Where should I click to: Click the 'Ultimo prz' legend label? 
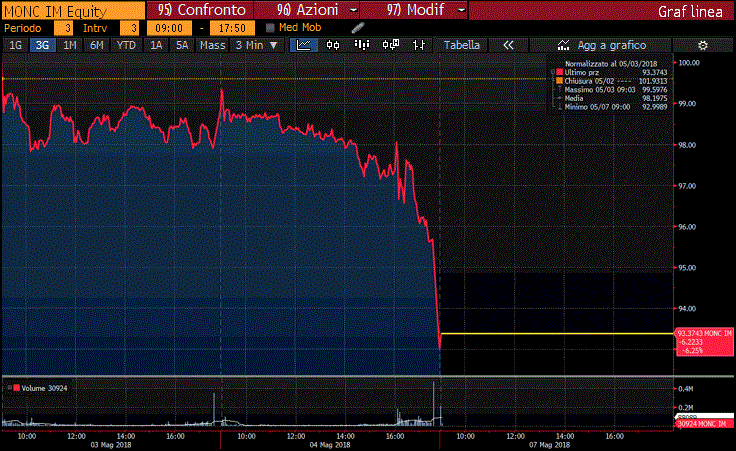tap(582, 72)
